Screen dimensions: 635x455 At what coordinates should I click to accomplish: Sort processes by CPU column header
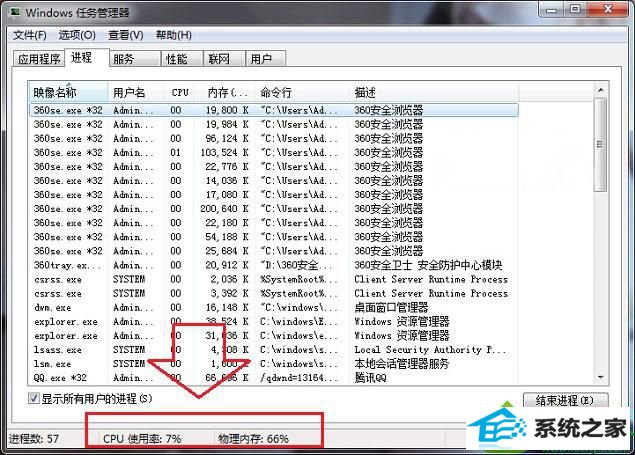(179, 92)
